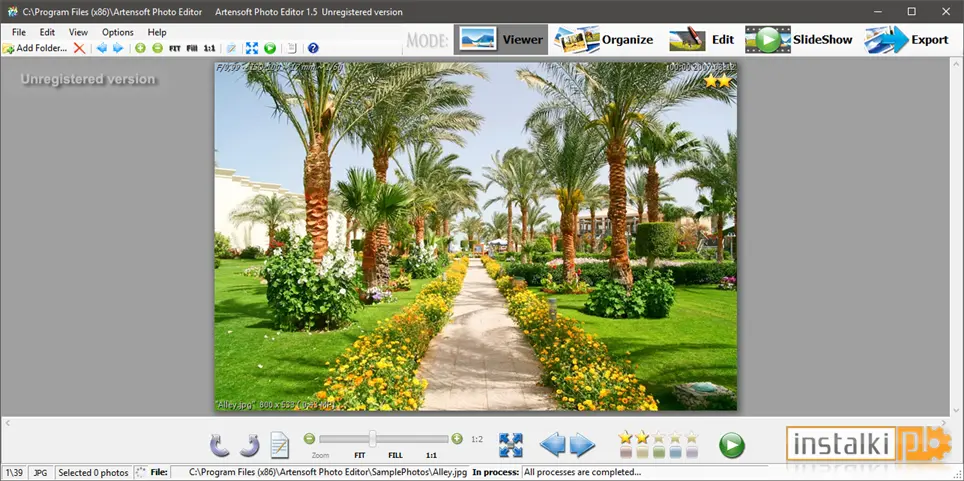Rotate photo counterclockwise with bottom panel arrow

(219, 445)
